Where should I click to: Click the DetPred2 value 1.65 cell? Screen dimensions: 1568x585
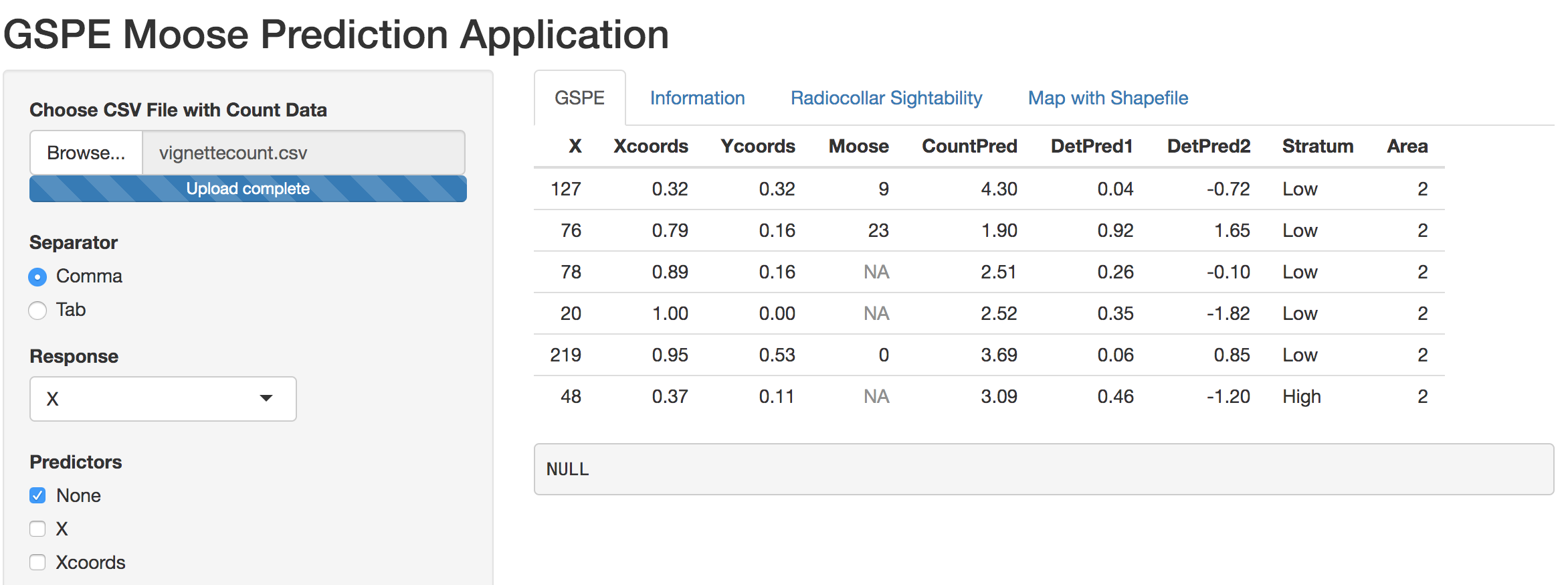1232,230
